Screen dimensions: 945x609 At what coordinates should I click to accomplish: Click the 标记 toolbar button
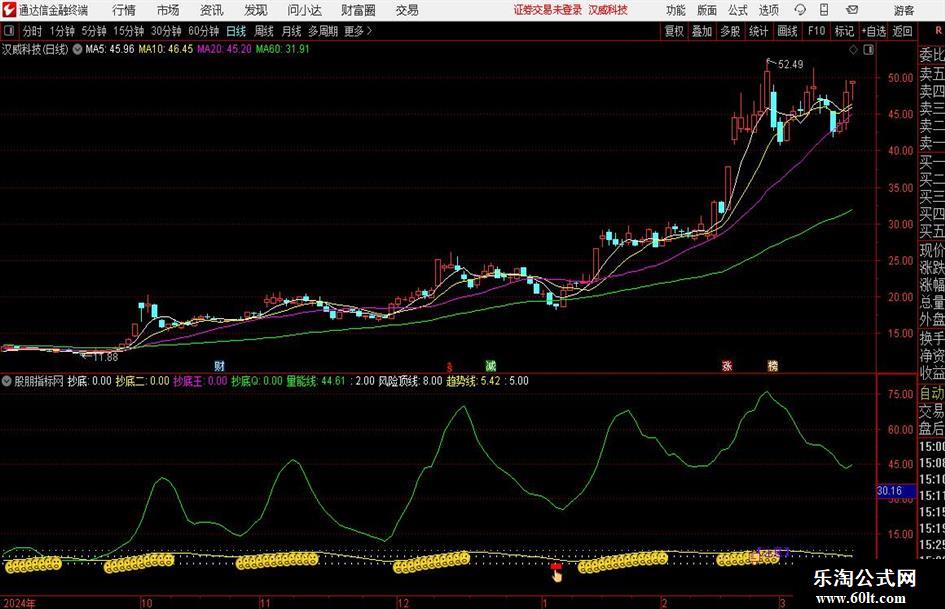click(x=844, y=31)
